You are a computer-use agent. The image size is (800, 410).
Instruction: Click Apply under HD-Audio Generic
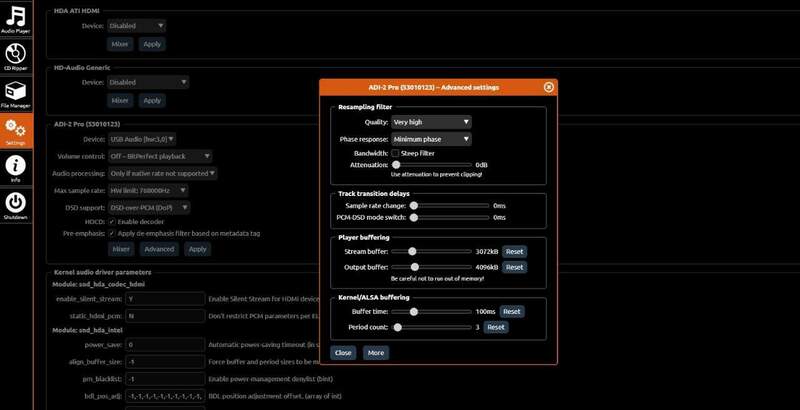click(151, 100)
